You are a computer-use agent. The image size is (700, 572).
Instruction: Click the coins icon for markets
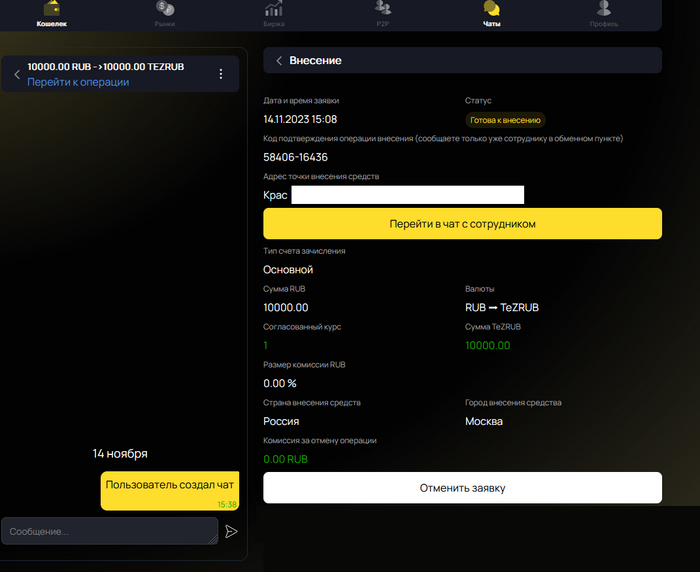165,8
